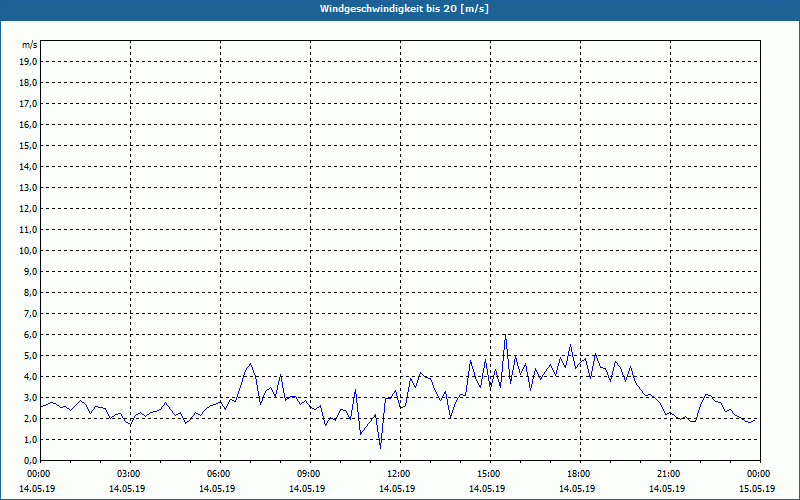Screen dimensions: 800x500
Task: Click the 4,0 y-axis label
Action: [x=30, y=377]
